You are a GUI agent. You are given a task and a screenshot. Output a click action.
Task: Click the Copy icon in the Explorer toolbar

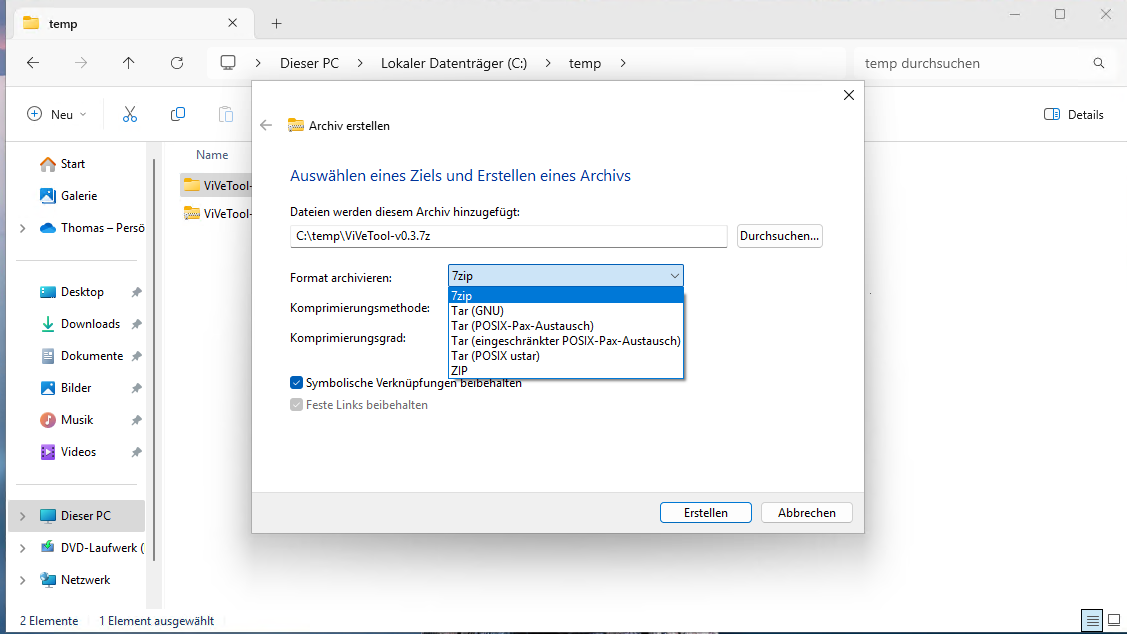tap(178, 114)
